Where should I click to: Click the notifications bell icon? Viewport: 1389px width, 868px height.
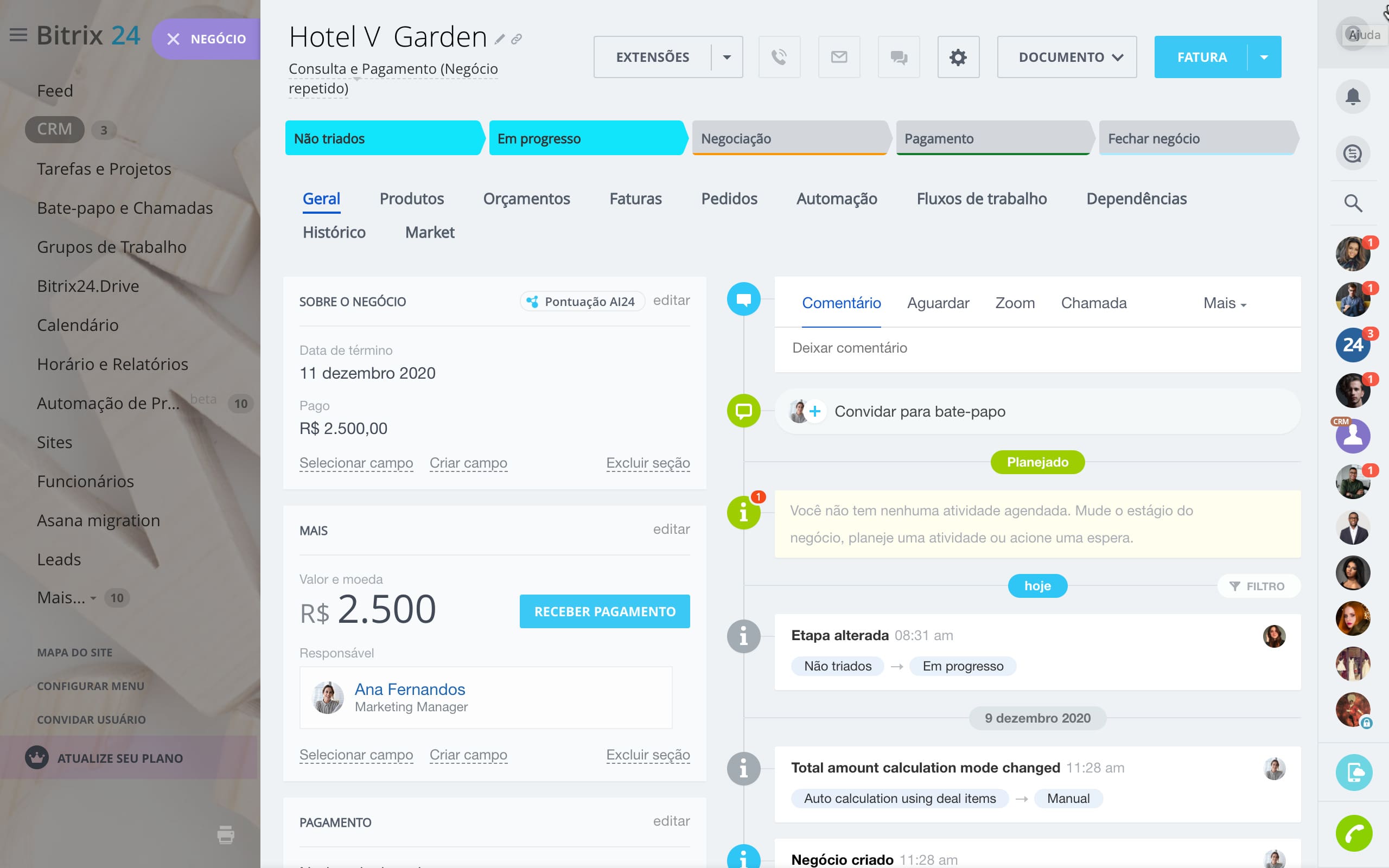coord(1353,97)
